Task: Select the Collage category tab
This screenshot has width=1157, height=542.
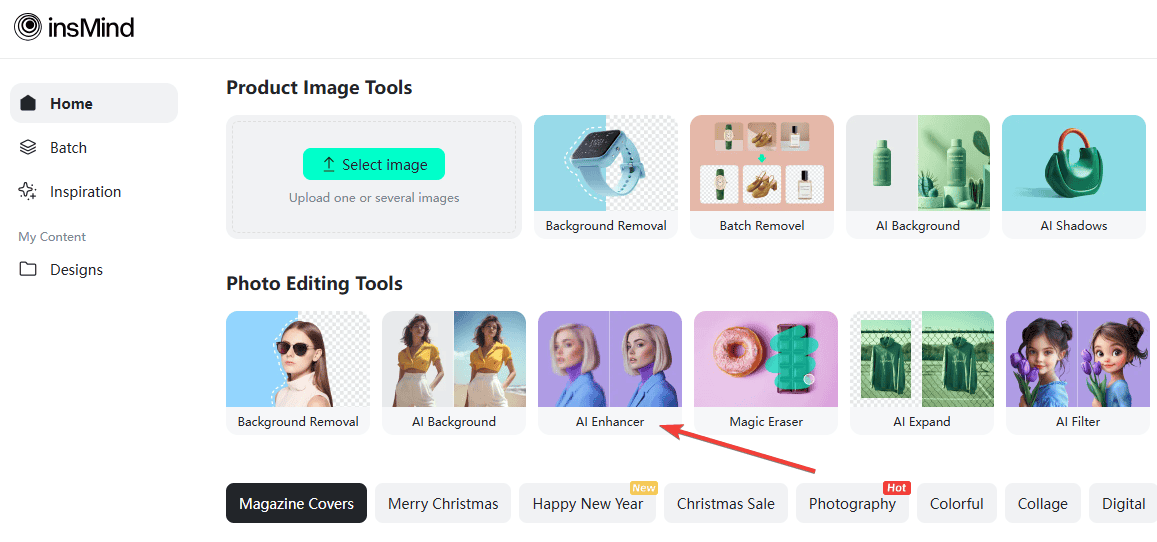Action: click(1043, 504)
